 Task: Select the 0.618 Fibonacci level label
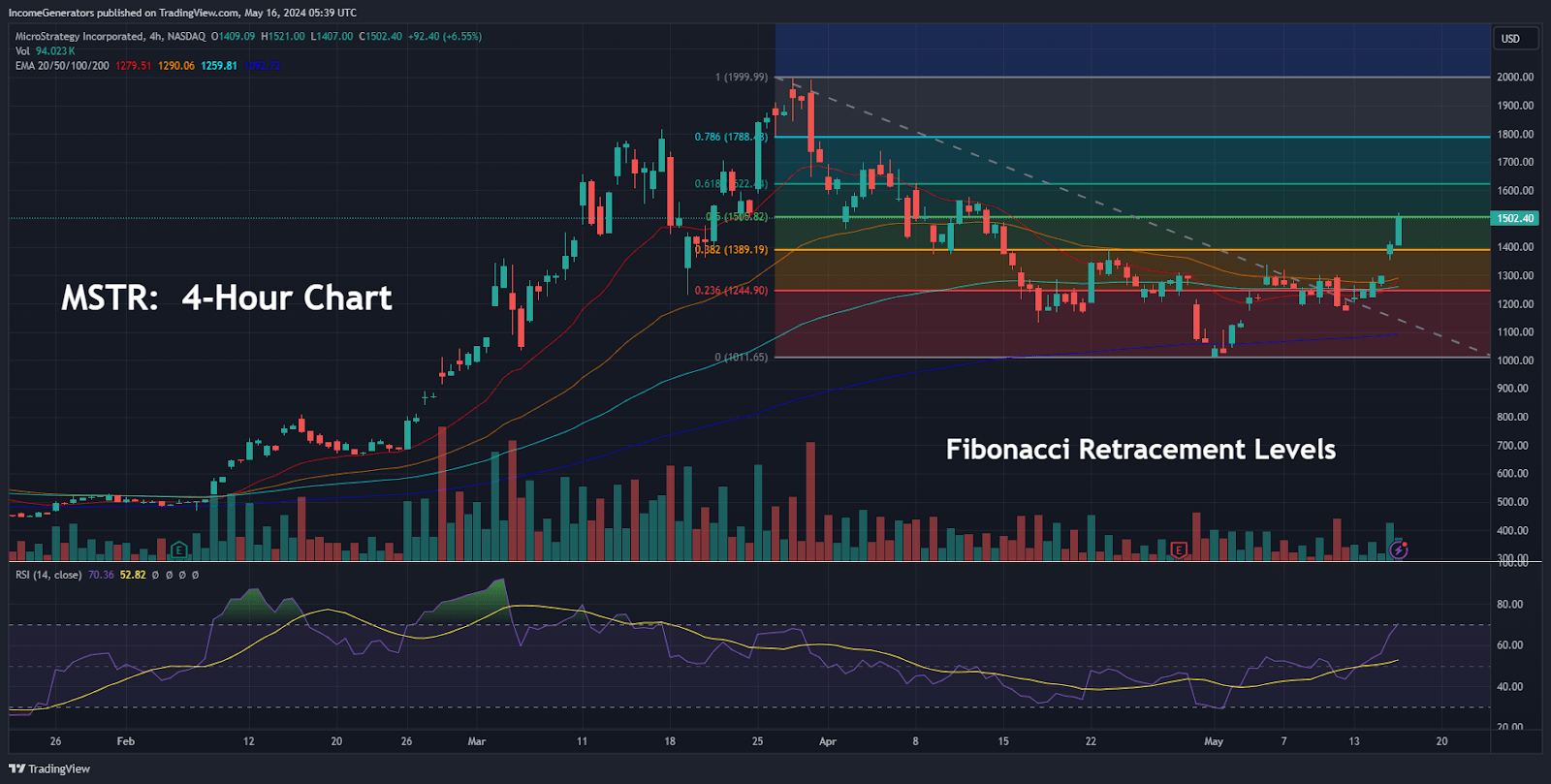tap(731, 183)
